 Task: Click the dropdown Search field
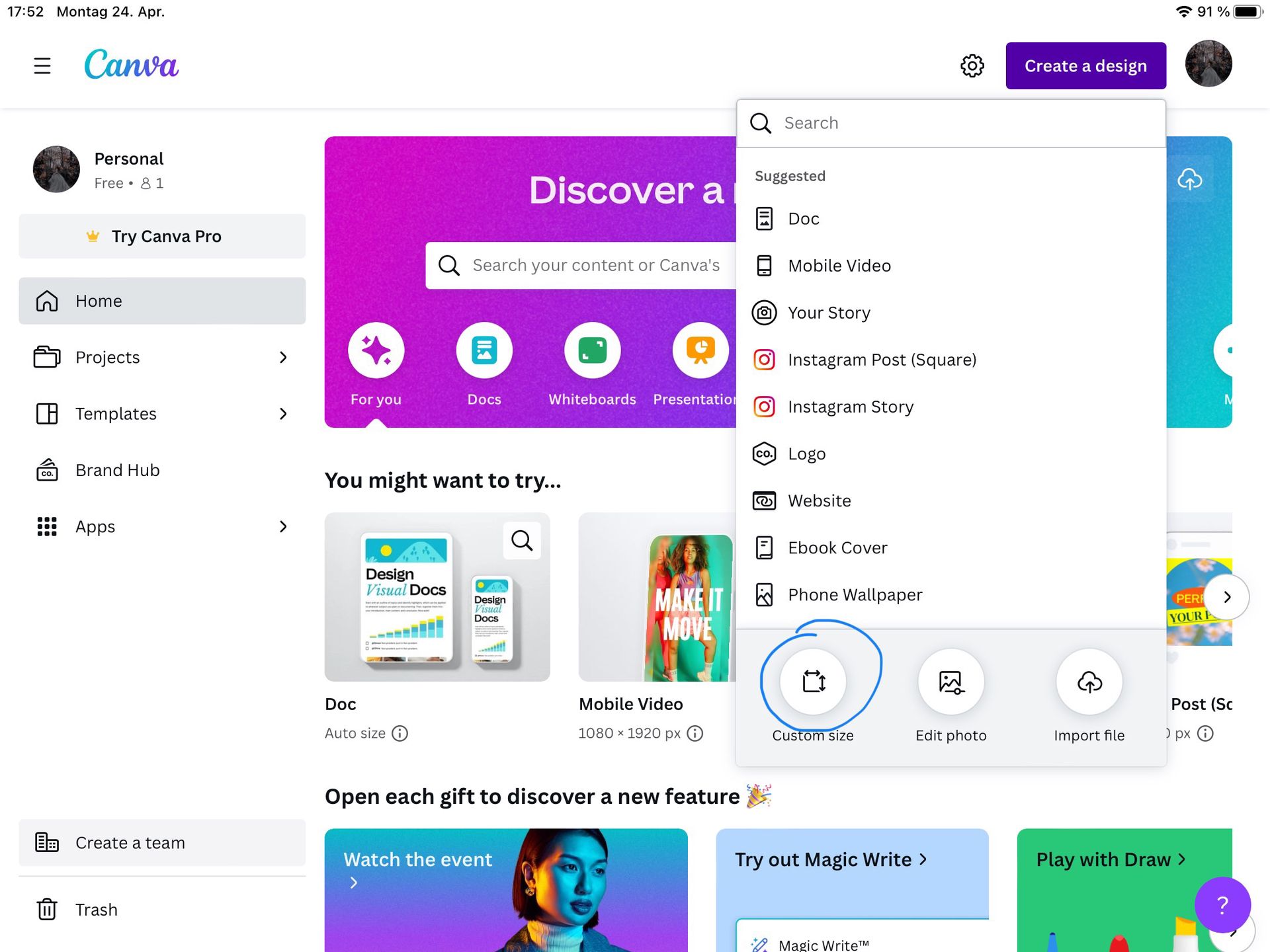point(951,123)
